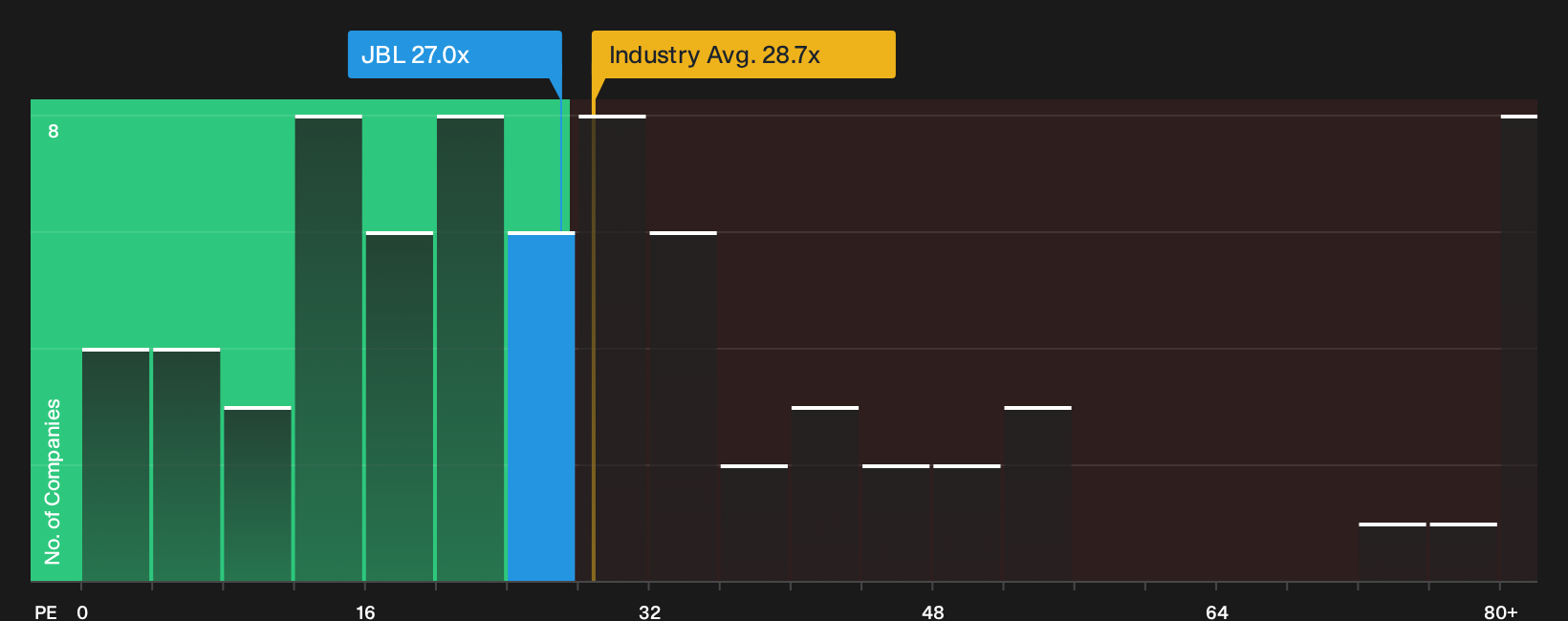Click the x-axis label 48
1568x621 pixels.
click(x=933, y=611)
